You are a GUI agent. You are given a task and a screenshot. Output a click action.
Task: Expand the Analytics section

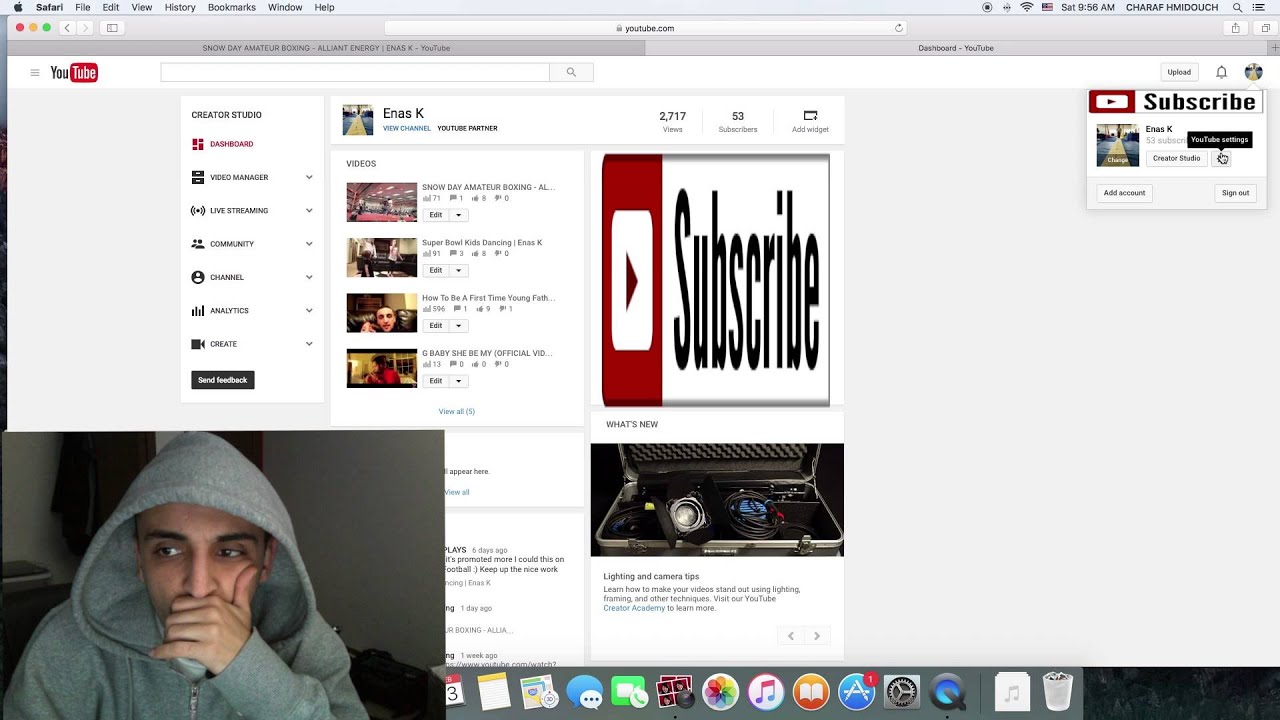pyautogui.click(x=309, y=311)
